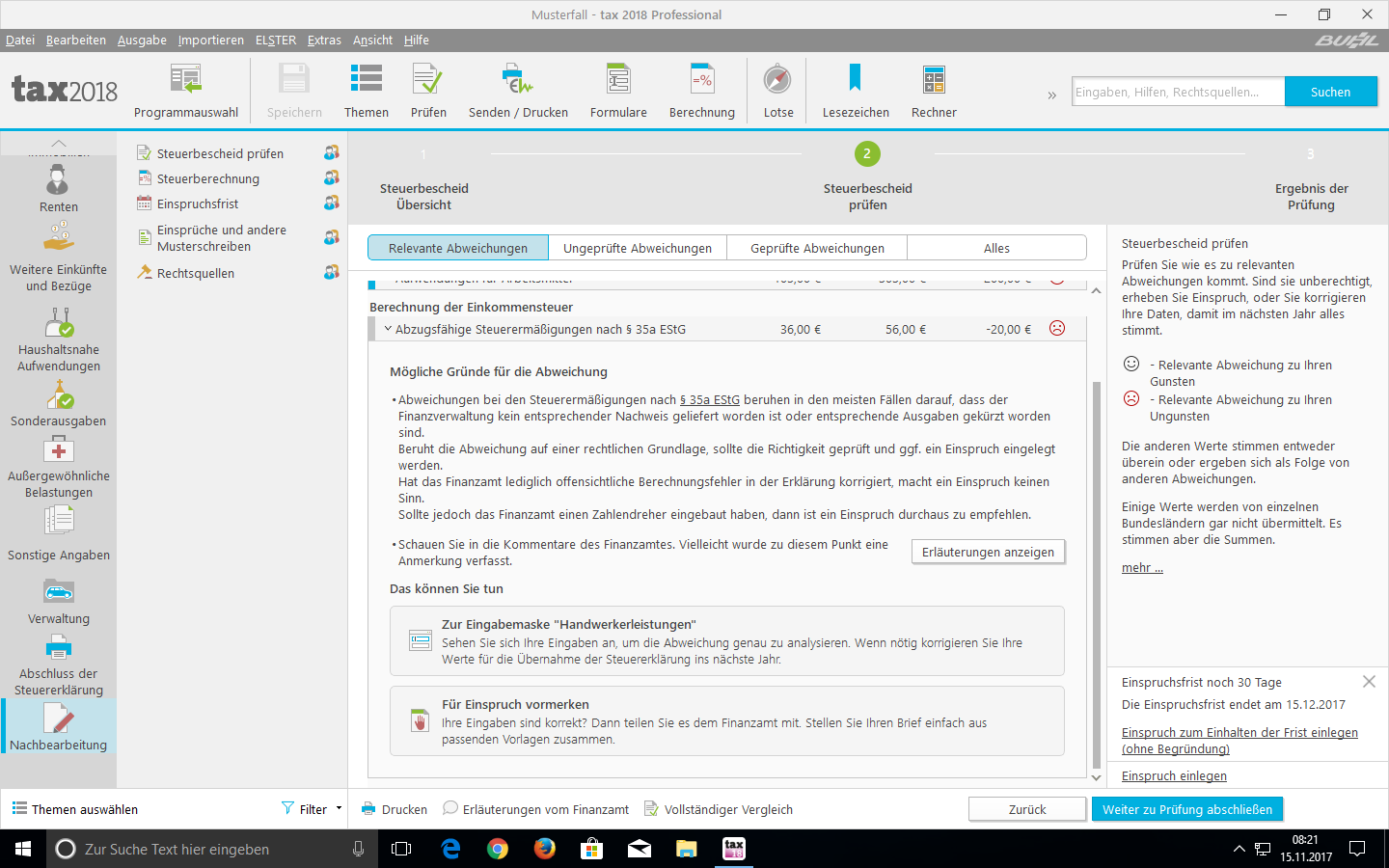
Task: Open Verwaltung in the sidebar
Action: point(59,602)
